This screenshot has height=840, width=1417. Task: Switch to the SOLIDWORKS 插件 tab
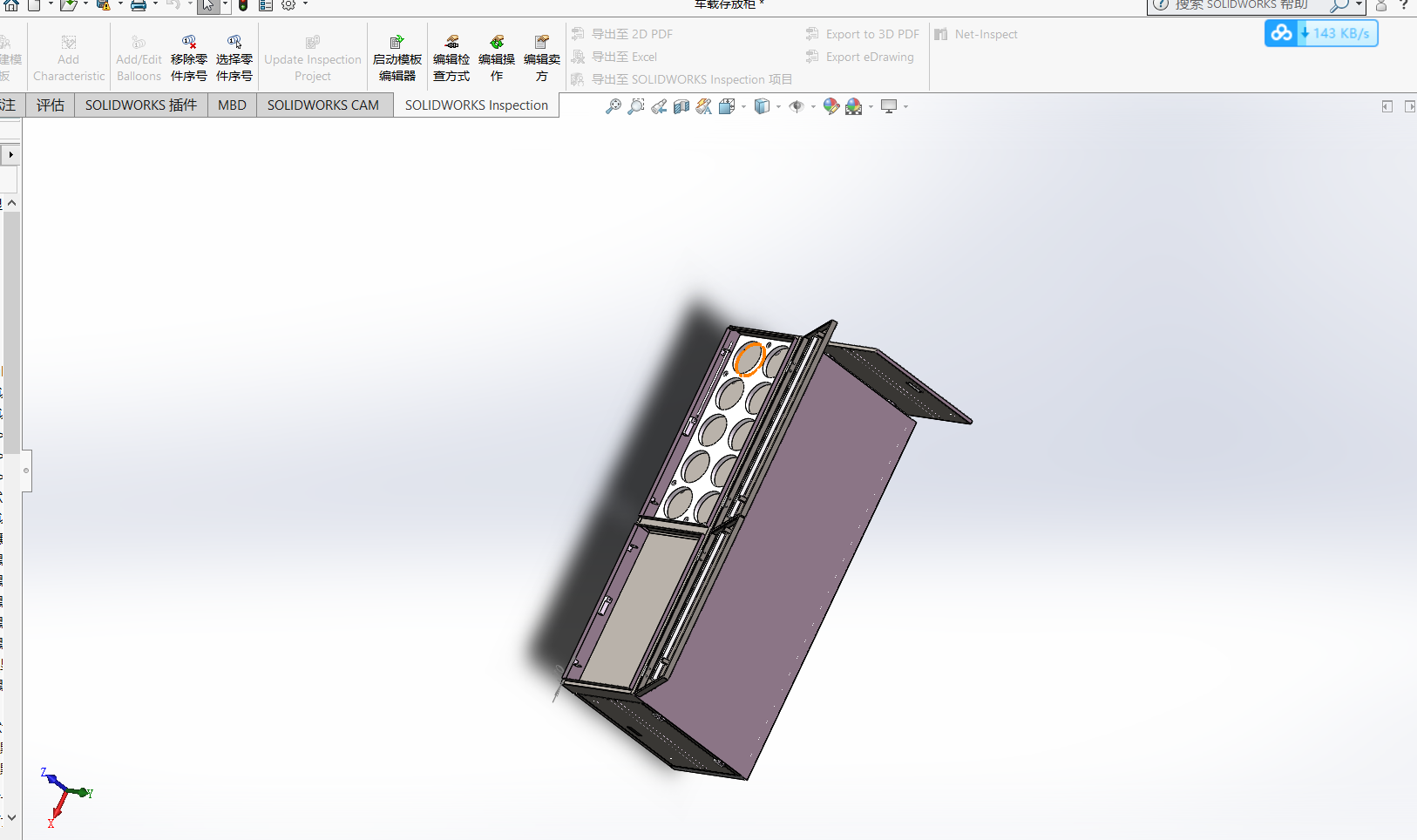pos(141,105)
